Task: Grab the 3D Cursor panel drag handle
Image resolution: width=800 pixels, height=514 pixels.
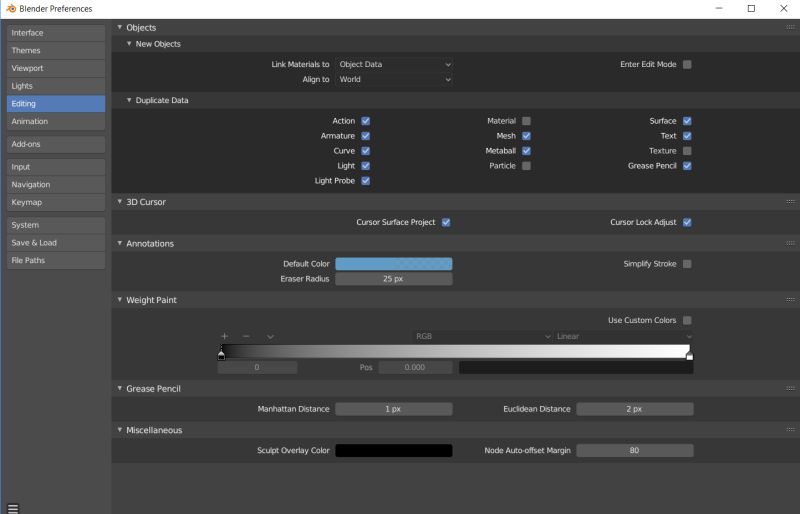Action: click(790, 202)
